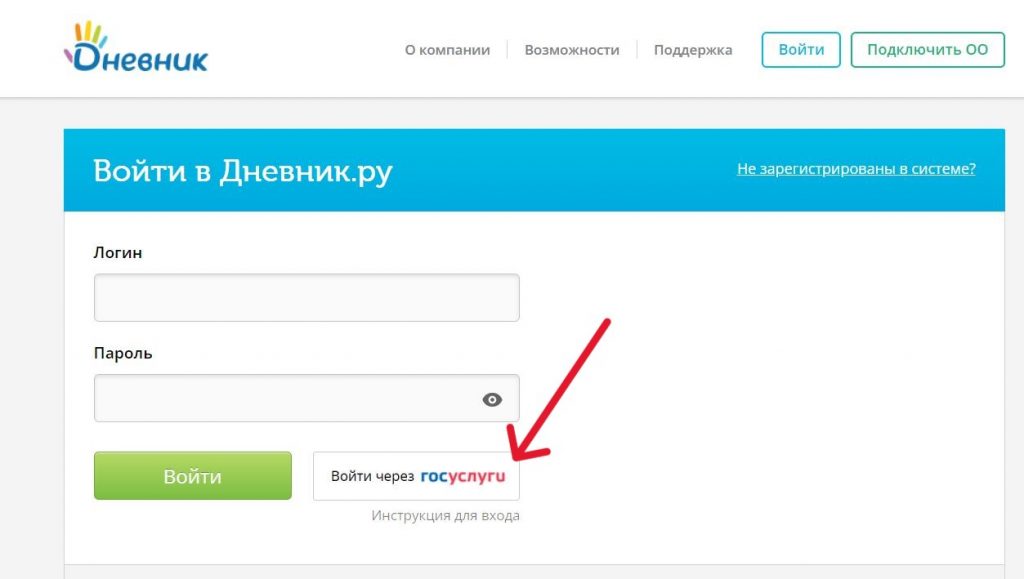This screenshot has height=579, width=1024.
Task: Click the Войти в Дневник.ру heading
Action: 243,171
